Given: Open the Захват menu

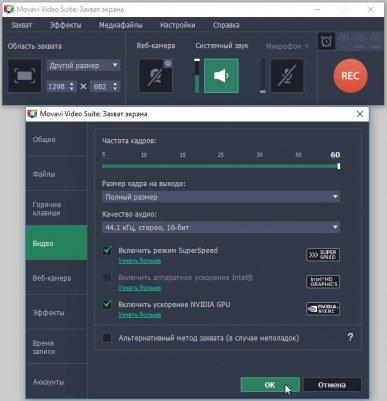Looking at the screenshot, I should 21,25.
